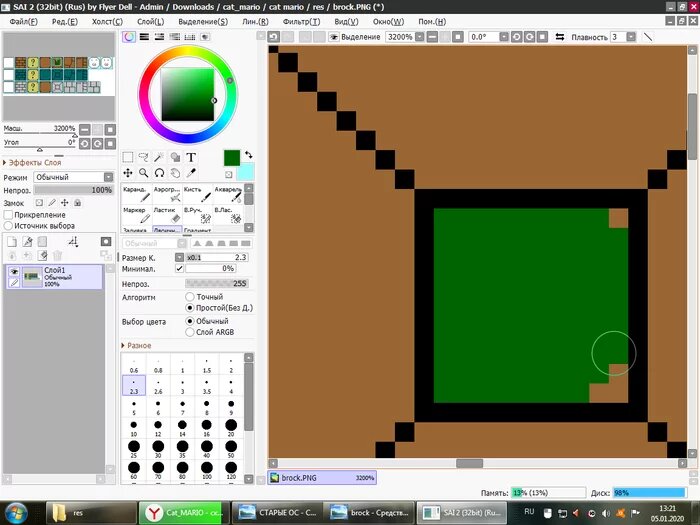Select the Text tool (T)
The width and height of the screenshot is (700, 525).
191,157
